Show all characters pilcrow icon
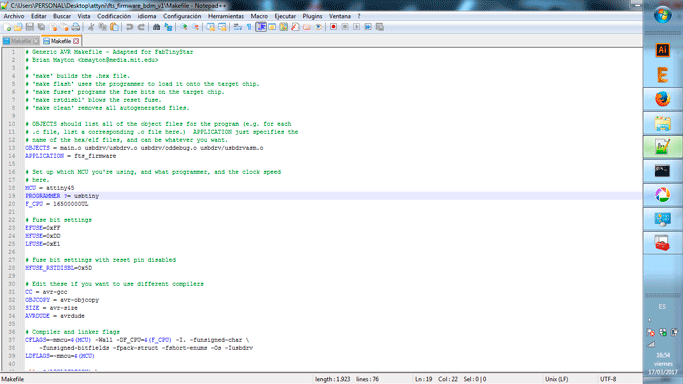Viewport: 683px width, 384px height. [249, 27]
